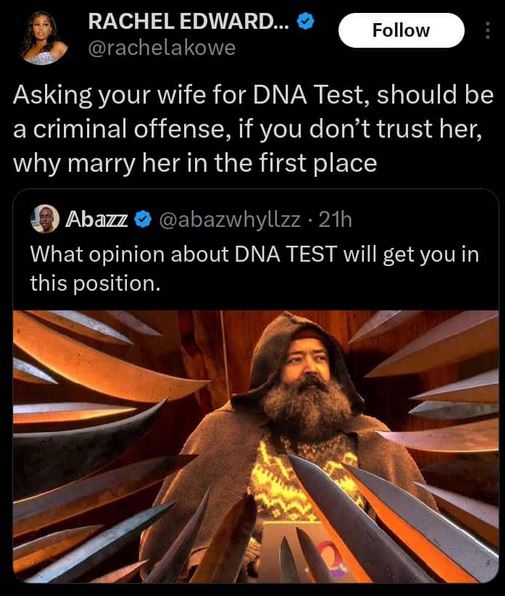
Task: Click the RACHEL EDWARD display name
Action: [x=189, y=21]
